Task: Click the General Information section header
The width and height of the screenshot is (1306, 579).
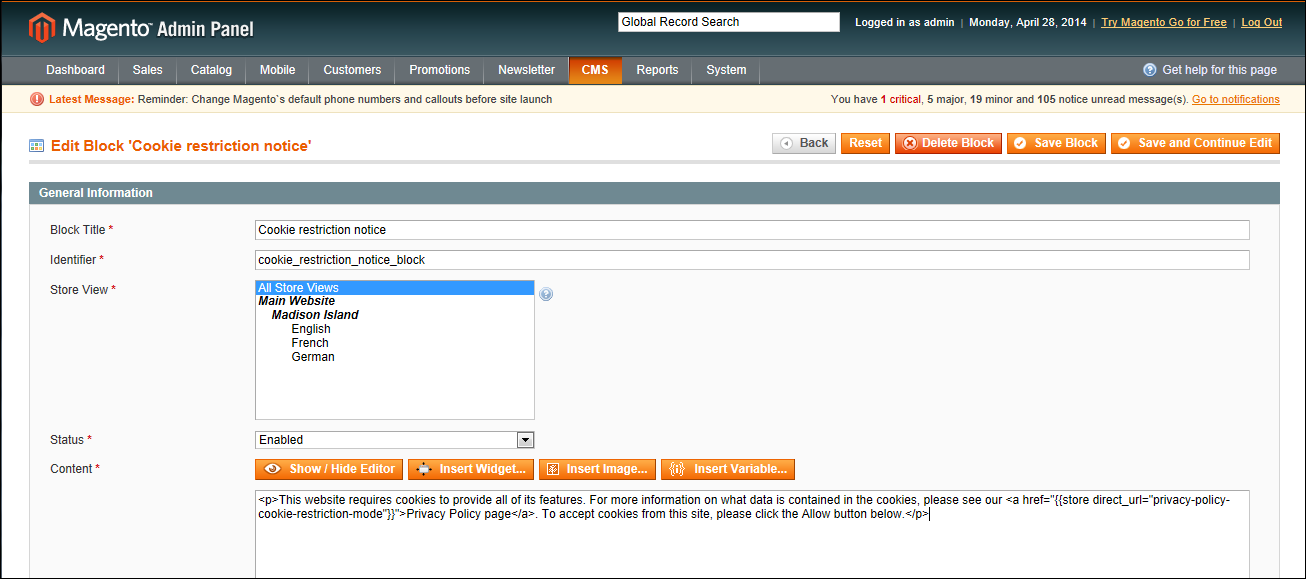Action: [654, 193]
